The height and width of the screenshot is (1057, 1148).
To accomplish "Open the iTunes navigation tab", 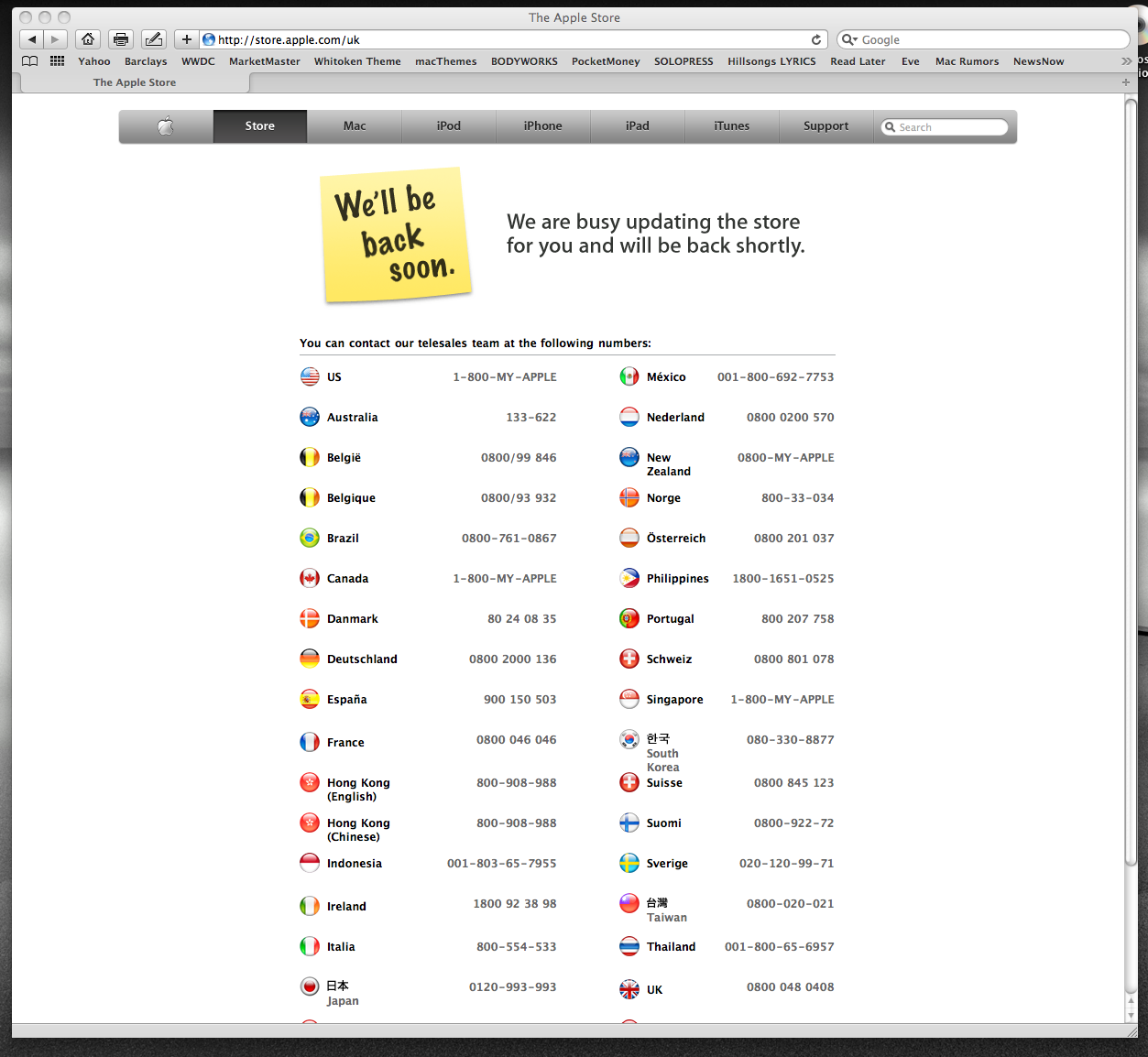I will pyautogui.click(x=732, y=126).
